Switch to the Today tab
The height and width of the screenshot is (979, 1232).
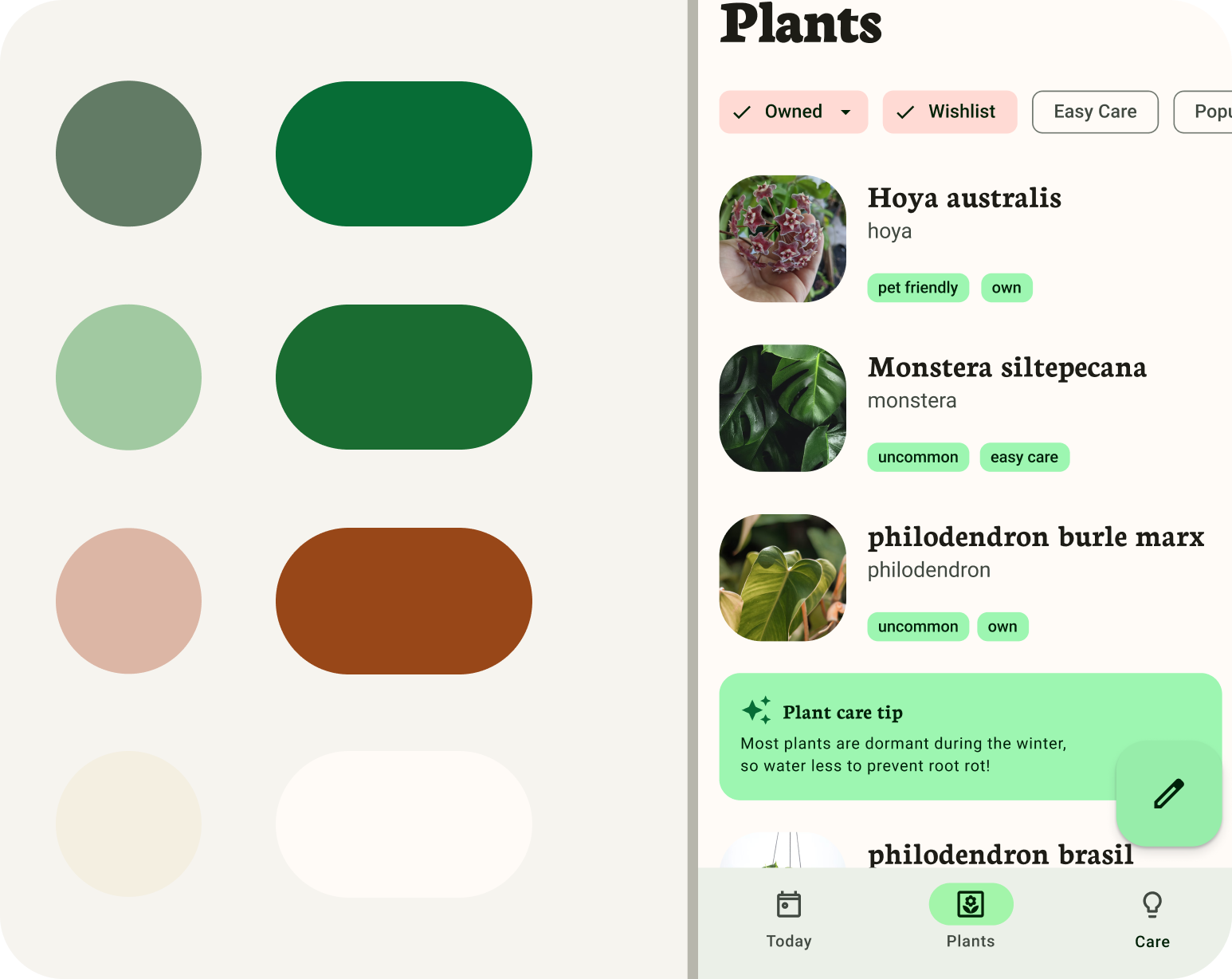tap(788, 918)
